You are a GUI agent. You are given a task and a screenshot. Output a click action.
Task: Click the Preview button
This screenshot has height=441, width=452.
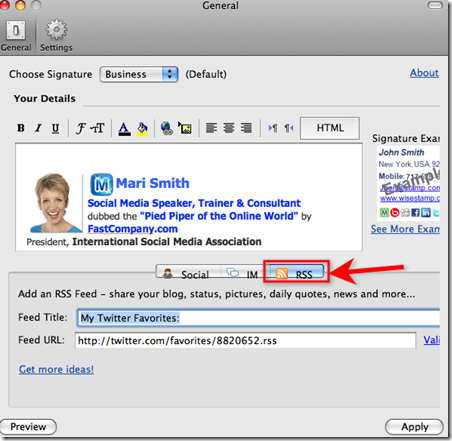pos(28,427)
